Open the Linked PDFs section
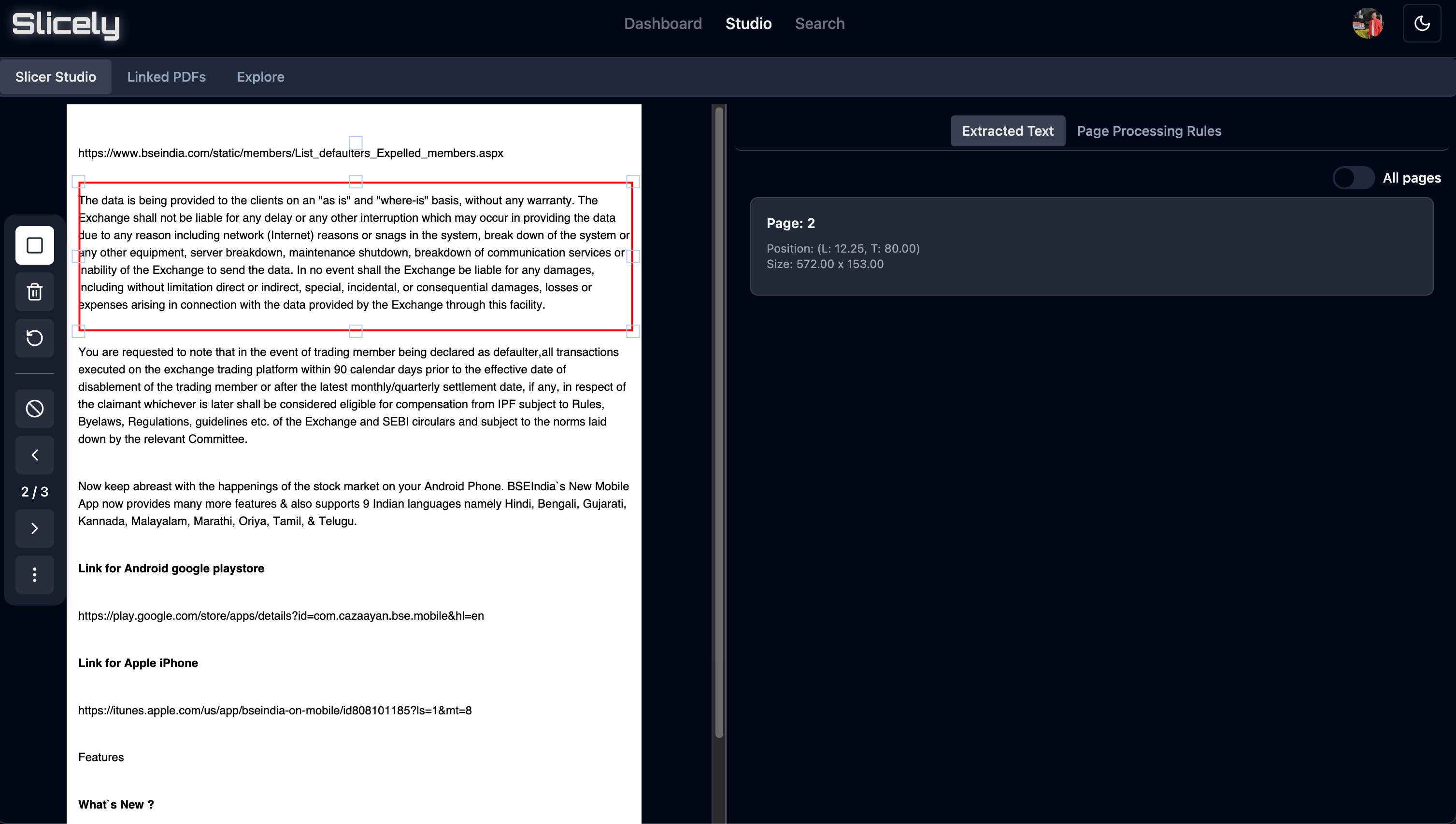1456x824 pixels. 166,76
